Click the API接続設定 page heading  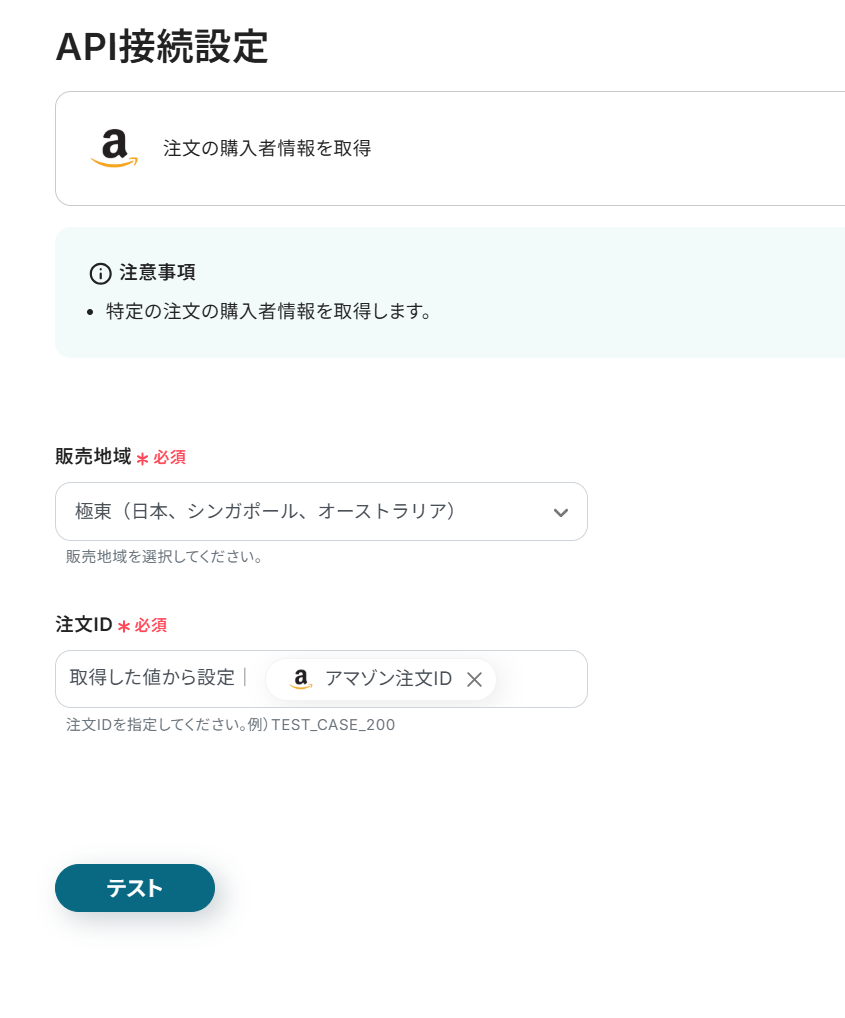pyautogui.click(x=161, y=47)
